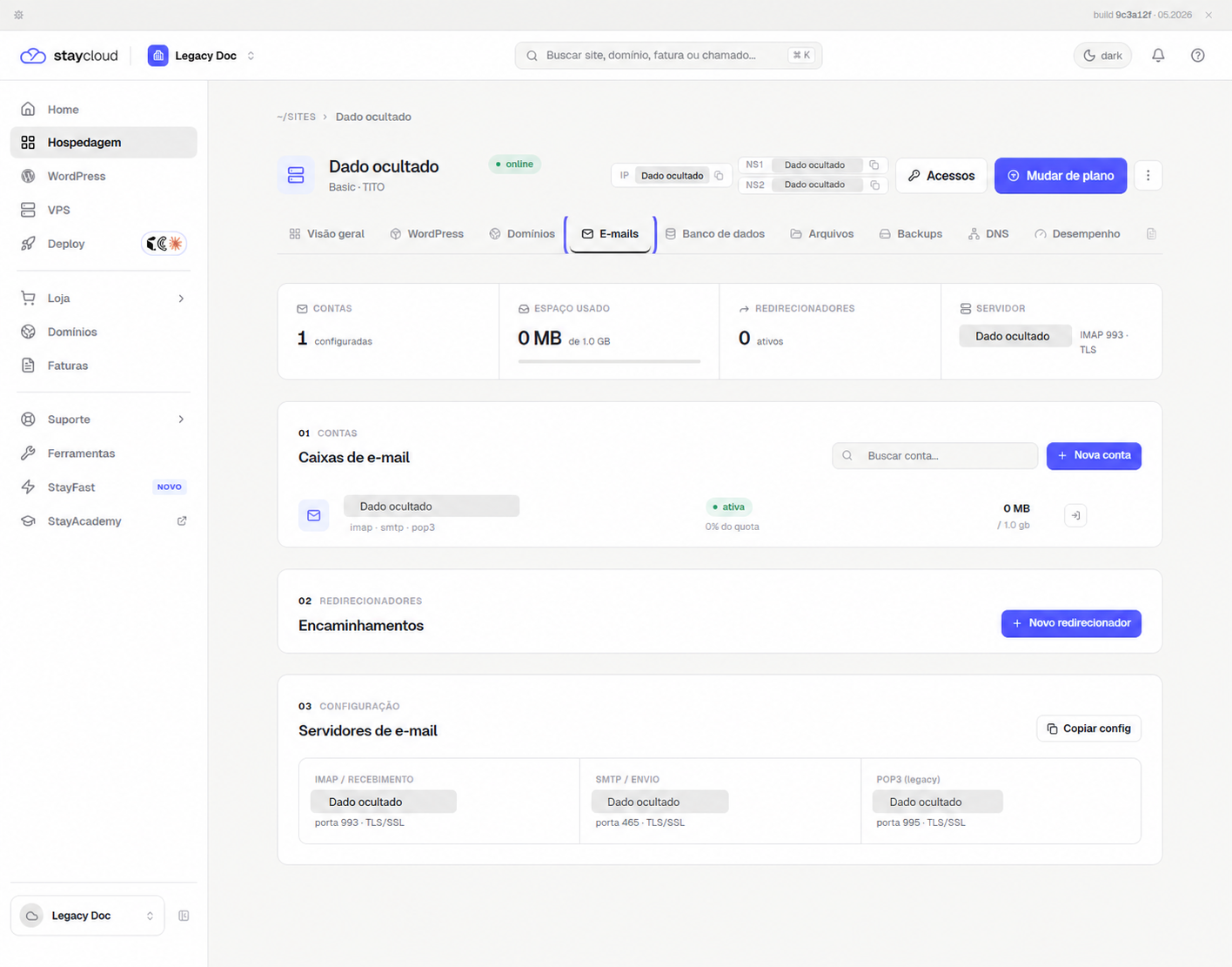Viewport: 1232px width, 967px height.
Task: Click Novo redirecionador button
Action: (1071, 623)
